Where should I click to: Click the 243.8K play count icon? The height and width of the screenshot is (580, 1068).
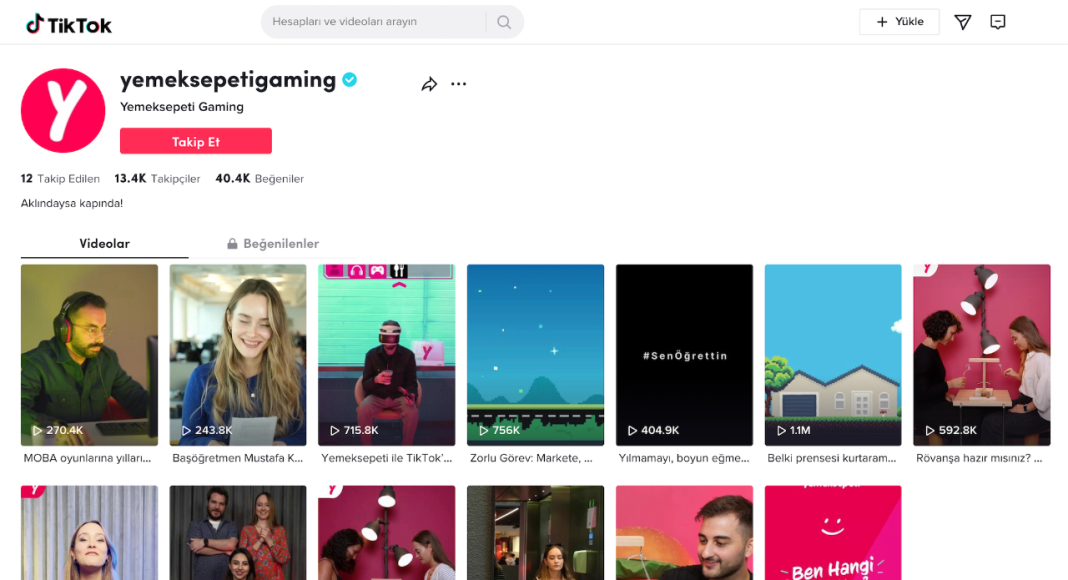(x=186, y=430)
